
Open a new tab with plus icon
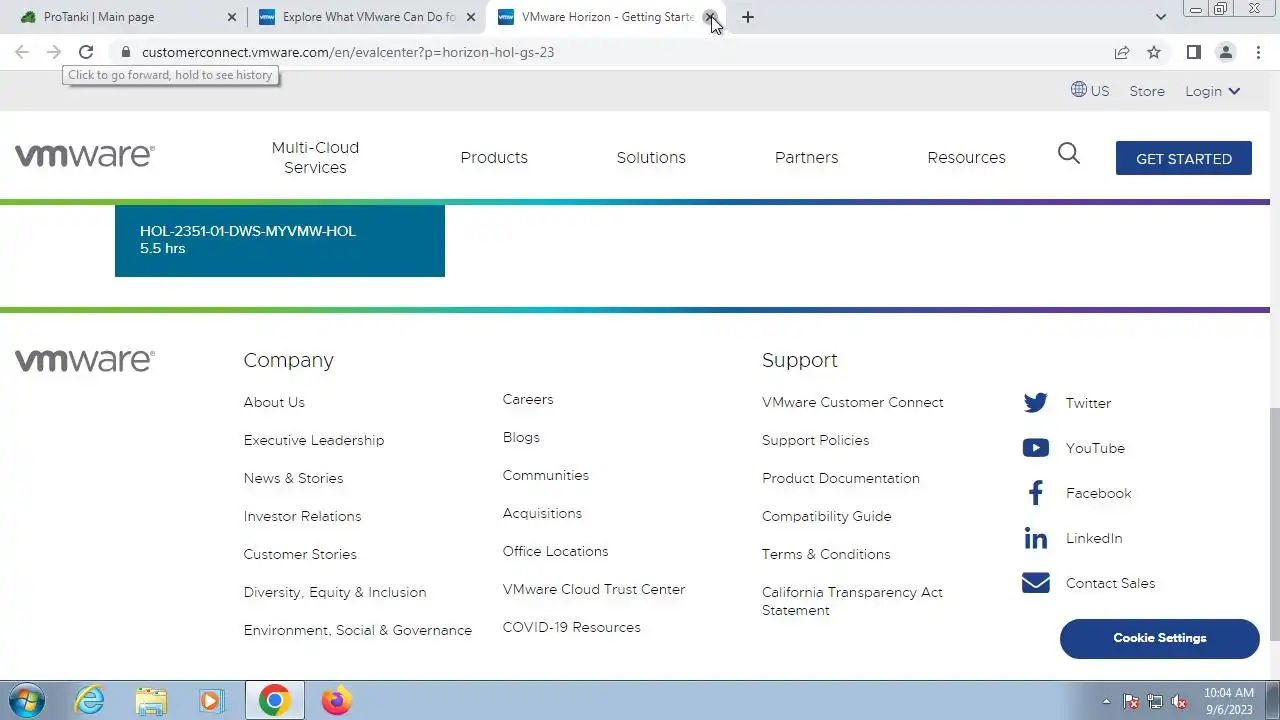click(x=748, y=17)
